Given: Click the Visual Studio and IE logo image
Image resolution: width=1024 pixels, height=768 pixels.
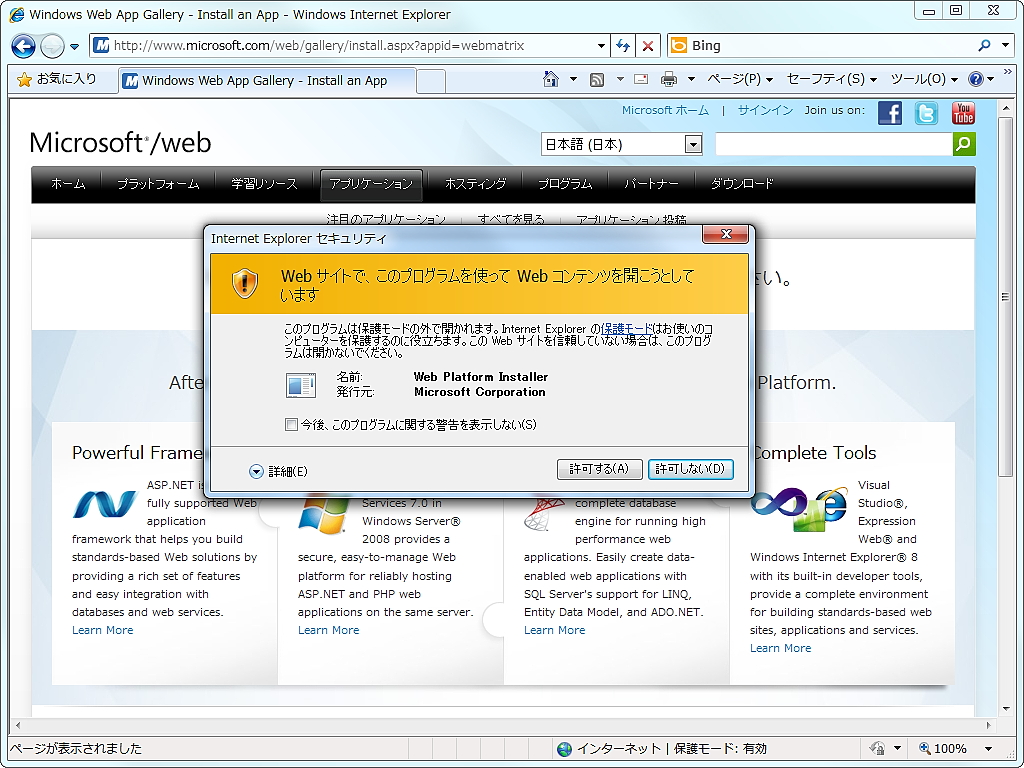Looking at the screenshot, I should [x=799, y=509].
